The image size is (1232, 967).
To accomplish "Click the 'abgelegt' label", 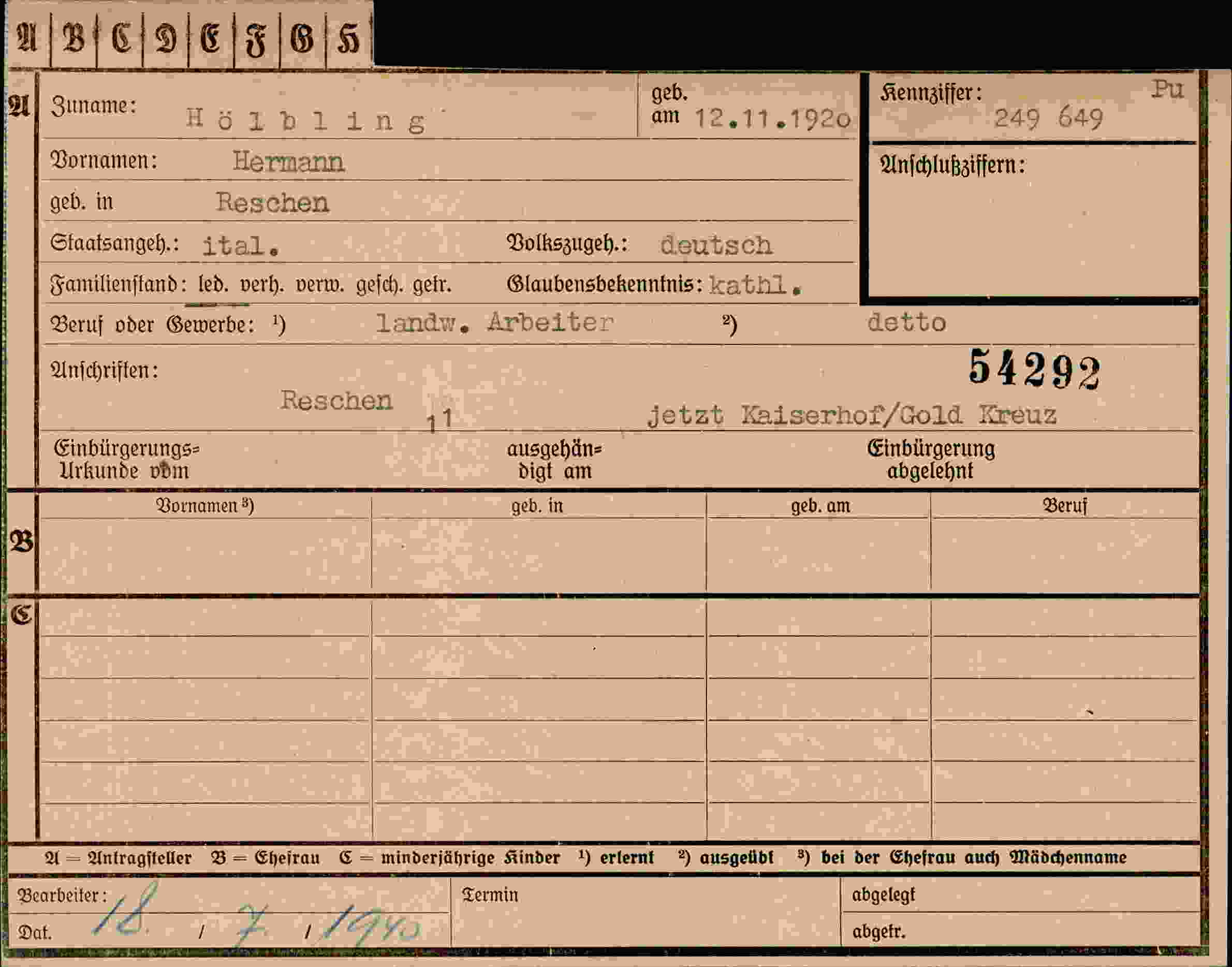I will tap(883, 895).
